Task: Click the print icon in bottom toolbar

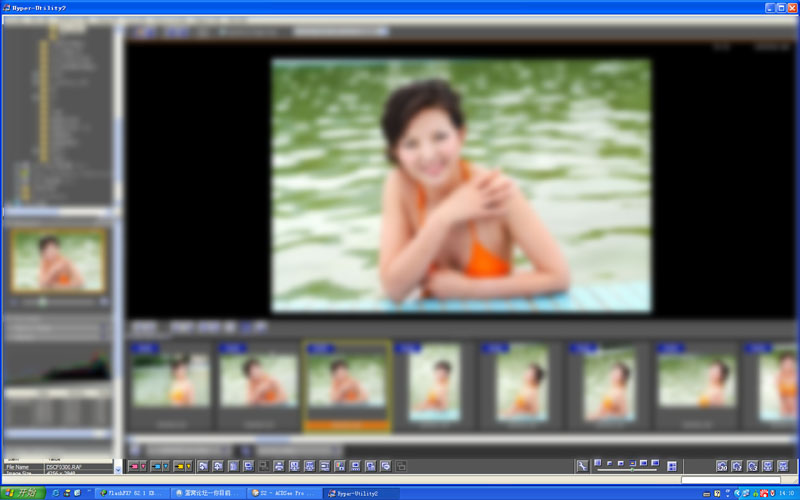Action: [x=279, y=466]
